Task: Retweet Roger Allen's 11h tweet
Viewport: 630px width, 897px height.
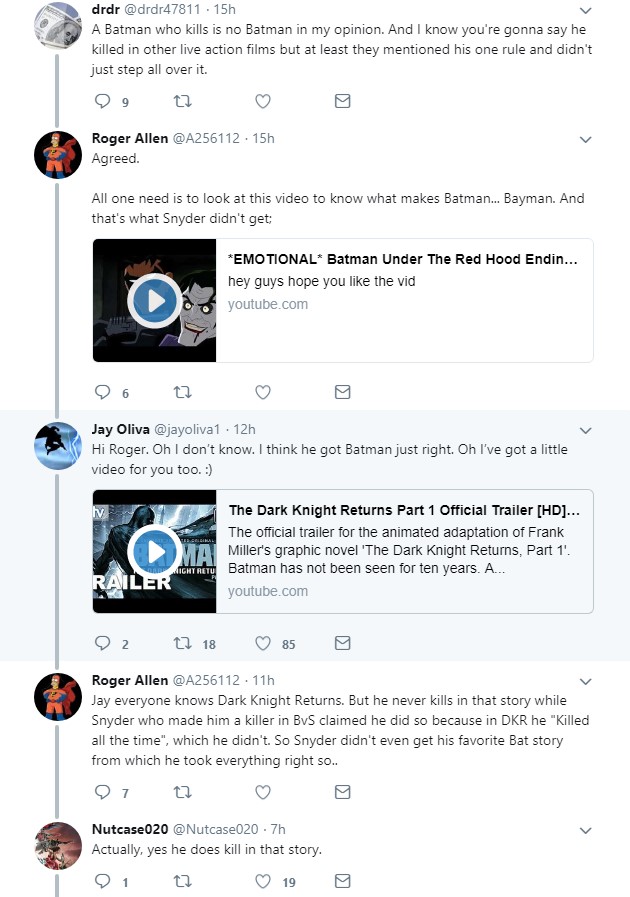Action: (x=183, y=792)
